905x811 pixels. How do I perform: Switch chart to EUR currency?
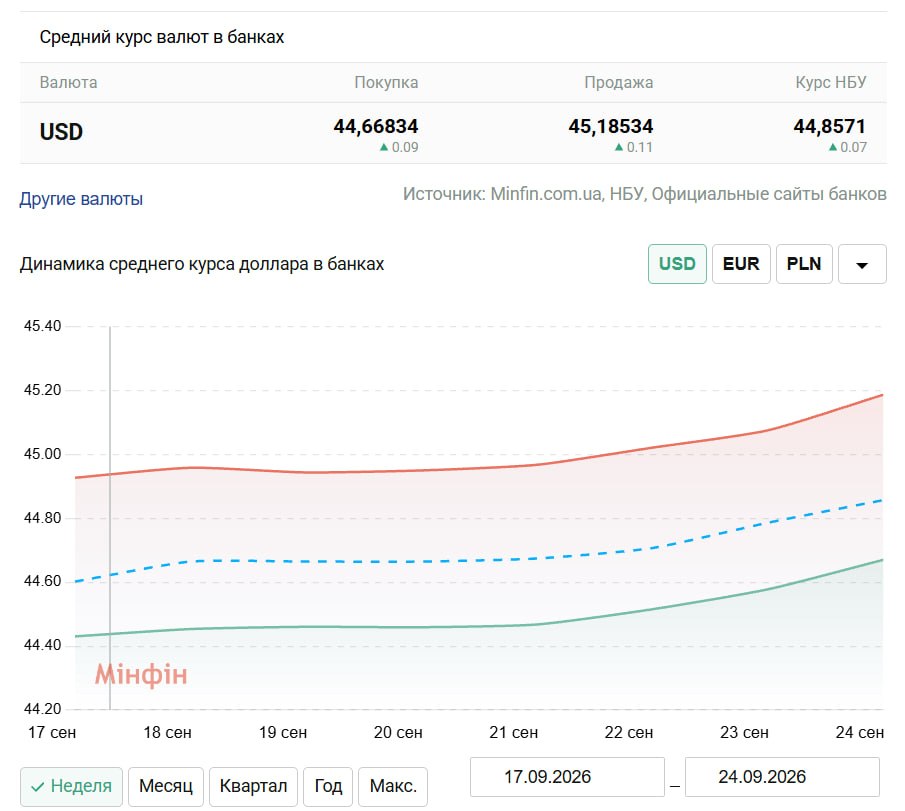(741, 264)
